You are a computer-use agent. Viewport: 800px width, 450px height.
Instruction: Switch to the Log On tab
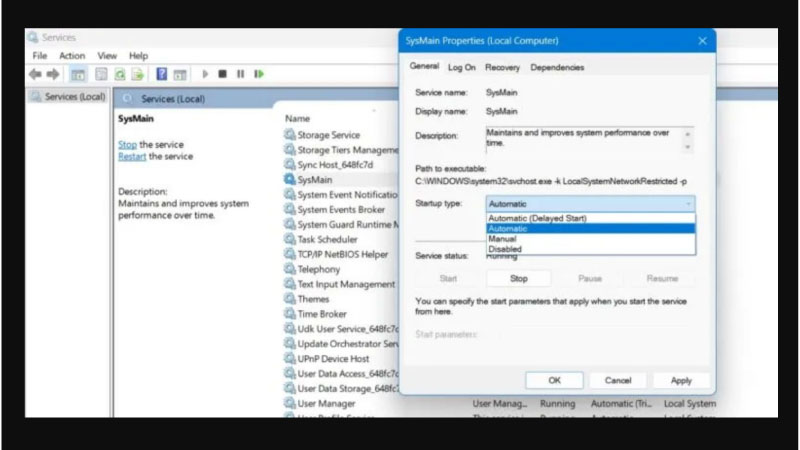(462, 67)
